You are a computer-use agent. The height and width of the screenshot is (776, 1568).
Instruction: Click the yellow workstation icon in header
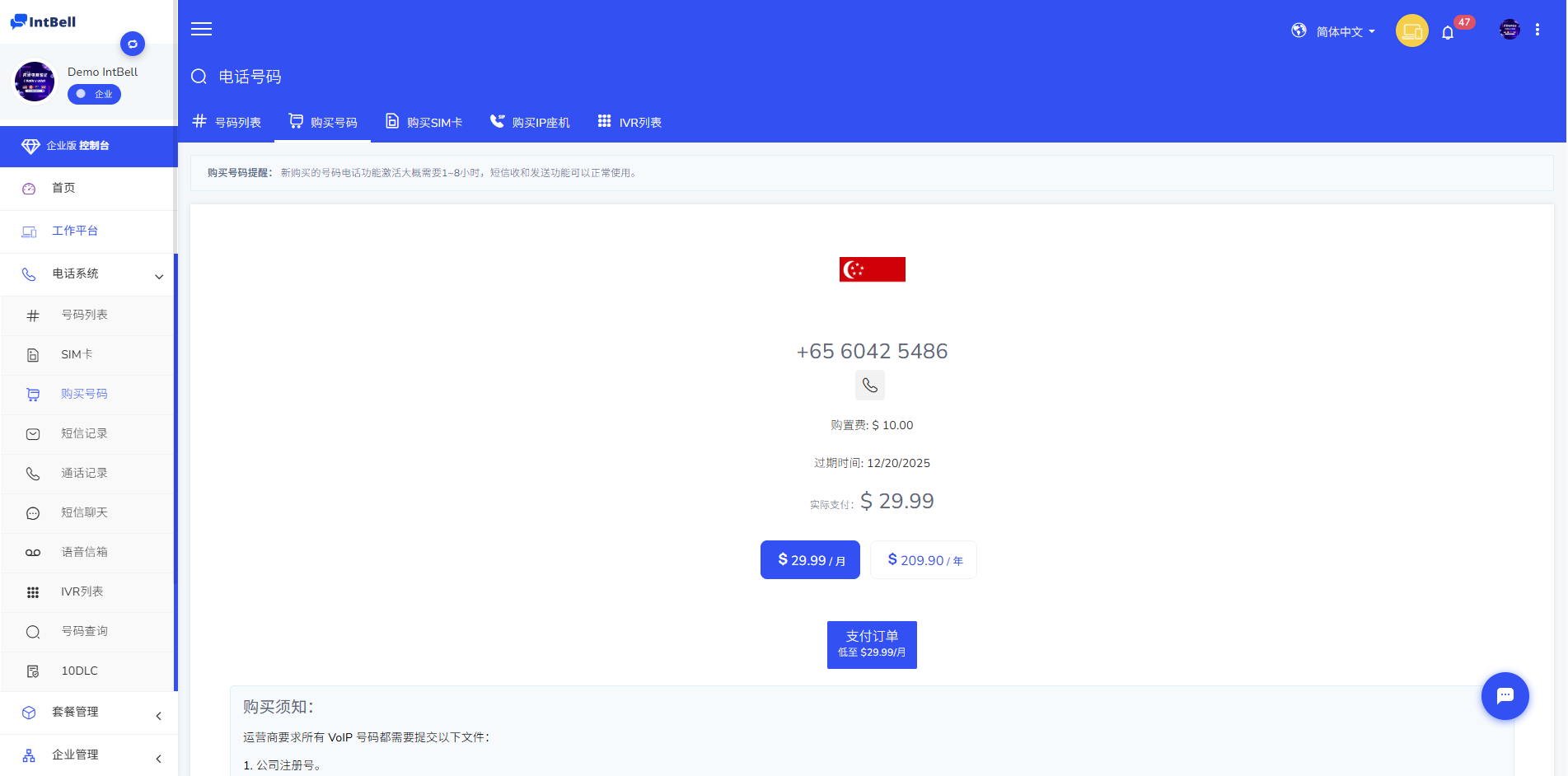[1411, 31]
